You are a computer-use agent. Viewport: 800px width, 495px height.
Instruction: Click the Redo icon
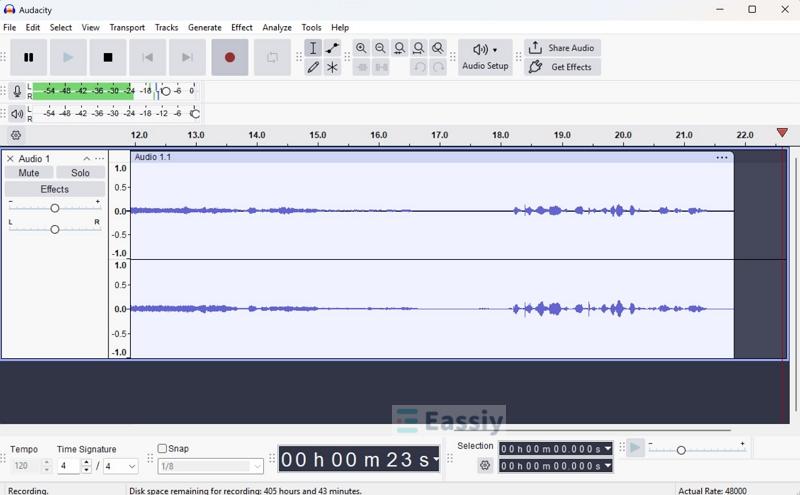(x=438, y=67)
